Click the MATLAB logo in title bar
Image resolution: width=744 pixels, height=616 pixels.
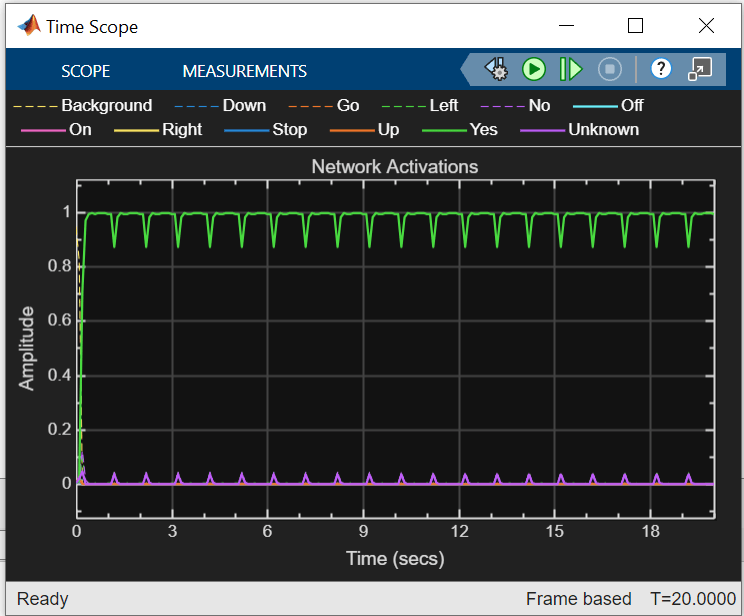click(x=28, y=26)
